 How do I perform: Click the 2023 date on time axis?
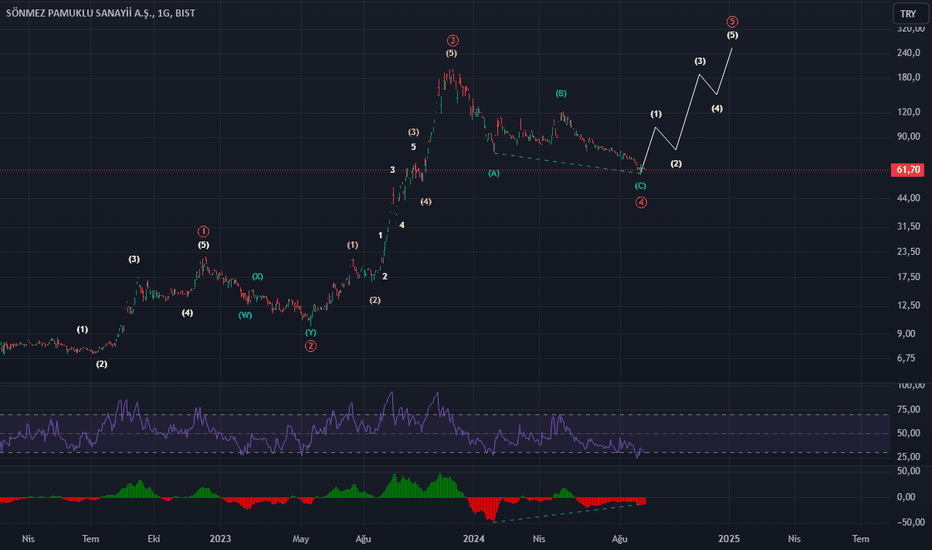pyautogui.click(x=220, y=539)
